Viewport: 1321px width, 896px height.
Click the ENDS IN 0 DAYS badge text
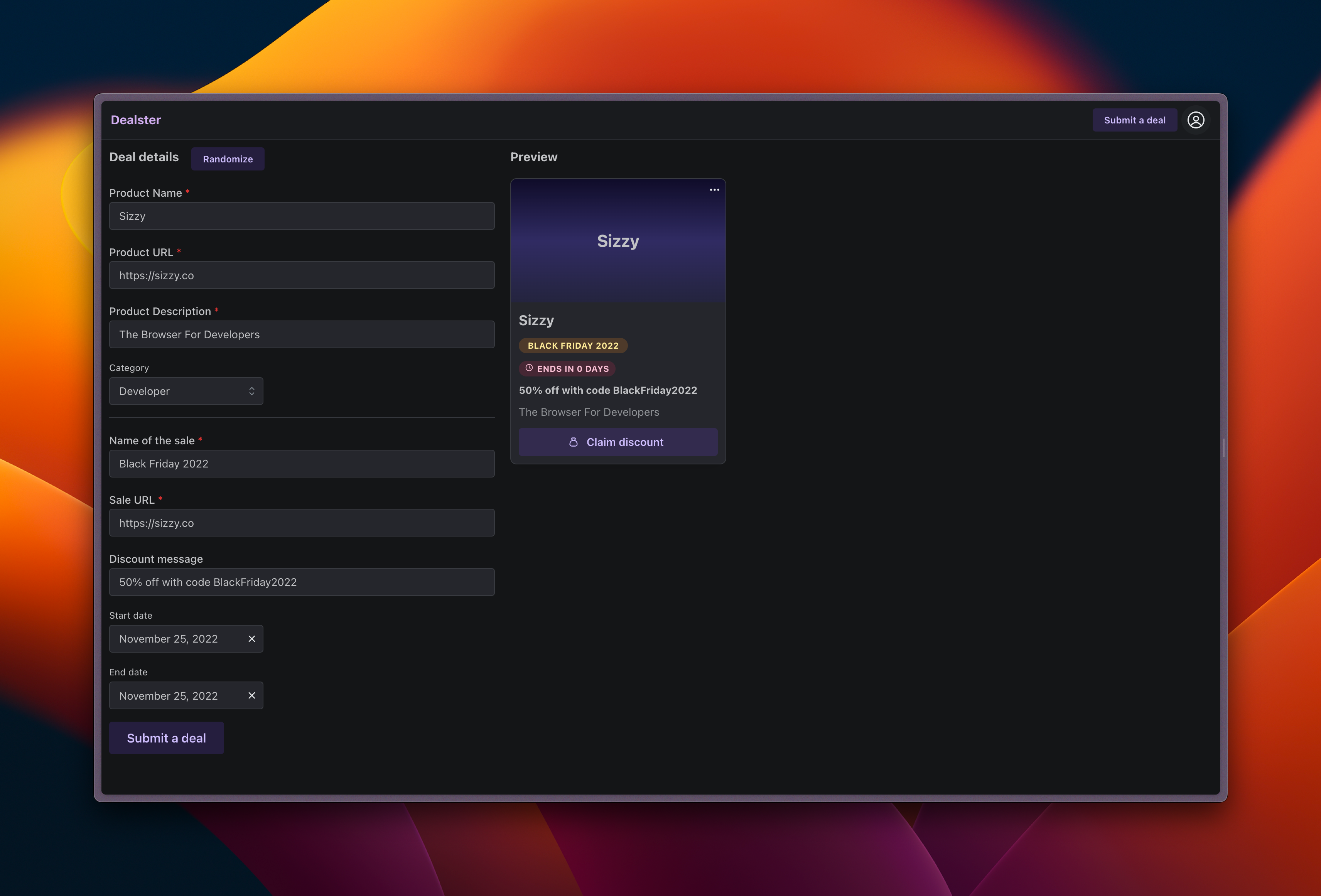tap(573, 369)
